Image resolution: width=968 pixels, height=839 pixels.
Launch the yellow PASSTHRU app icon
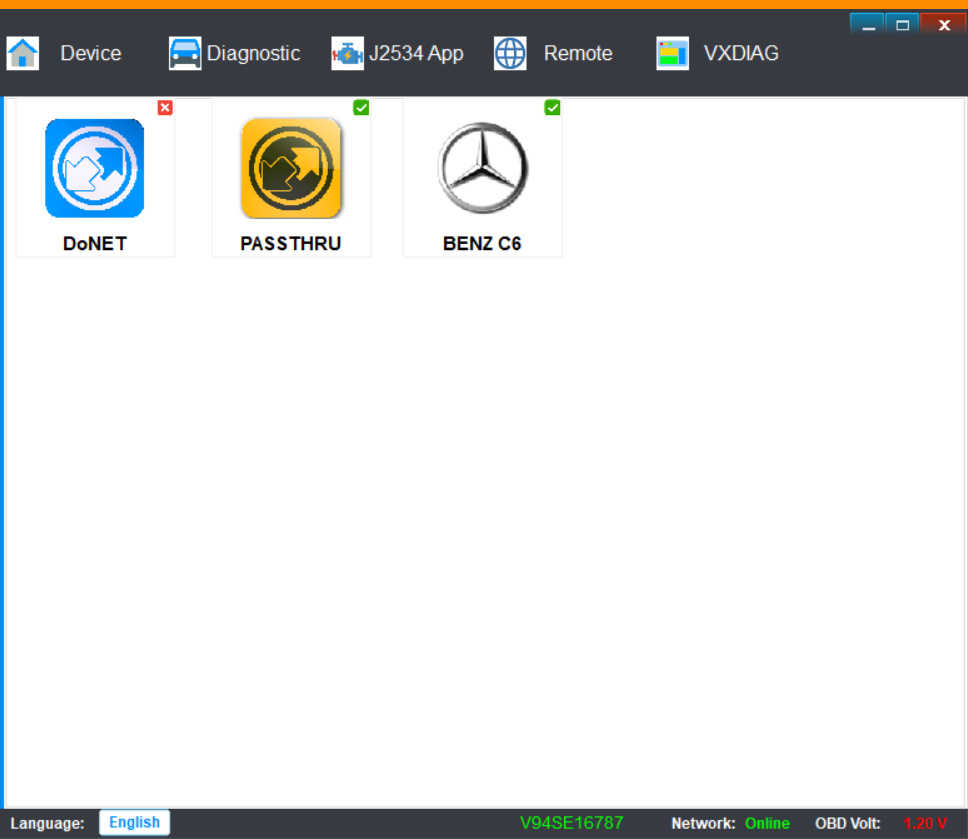coord(291,168)
